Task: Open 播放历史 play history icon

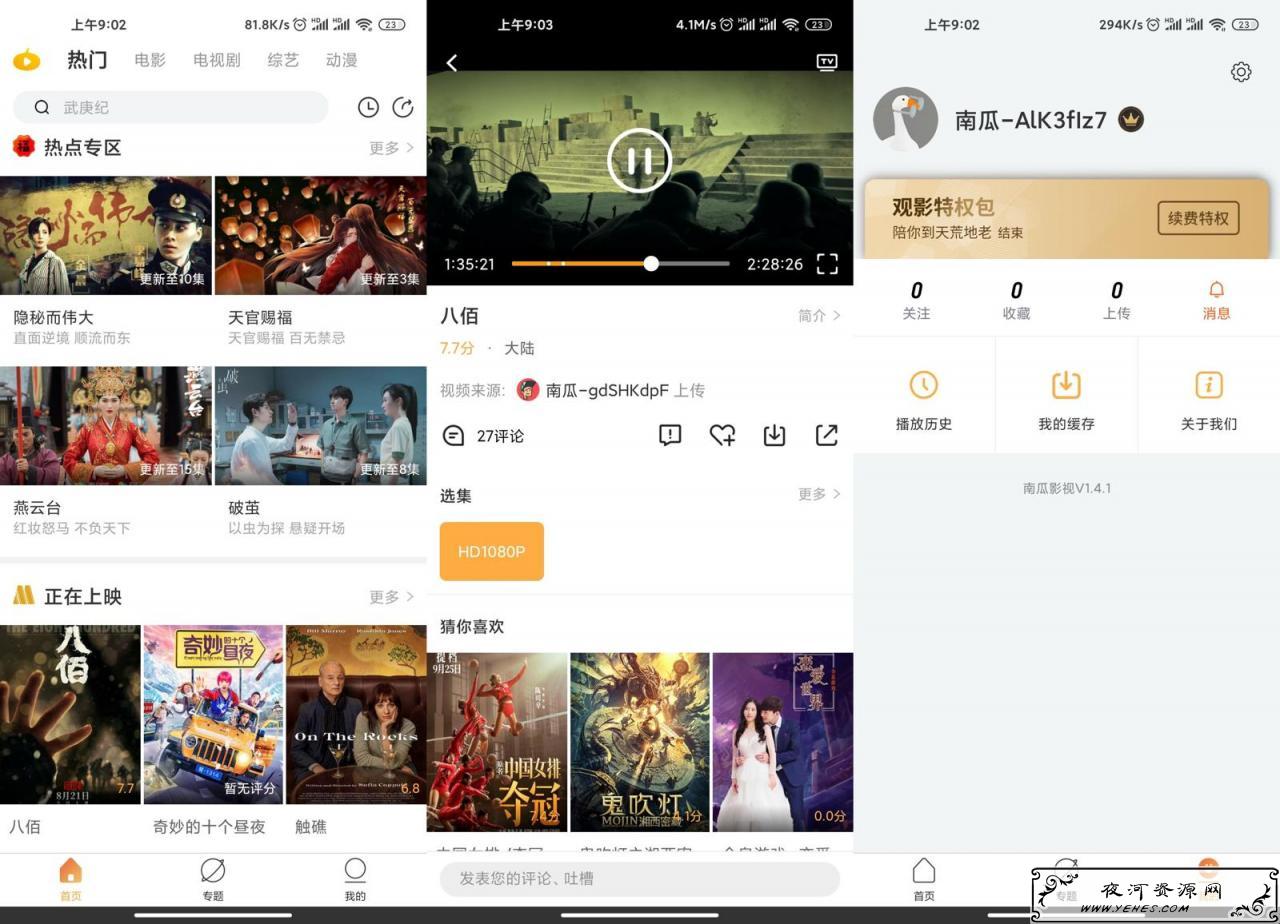Action: coord(923,385)
